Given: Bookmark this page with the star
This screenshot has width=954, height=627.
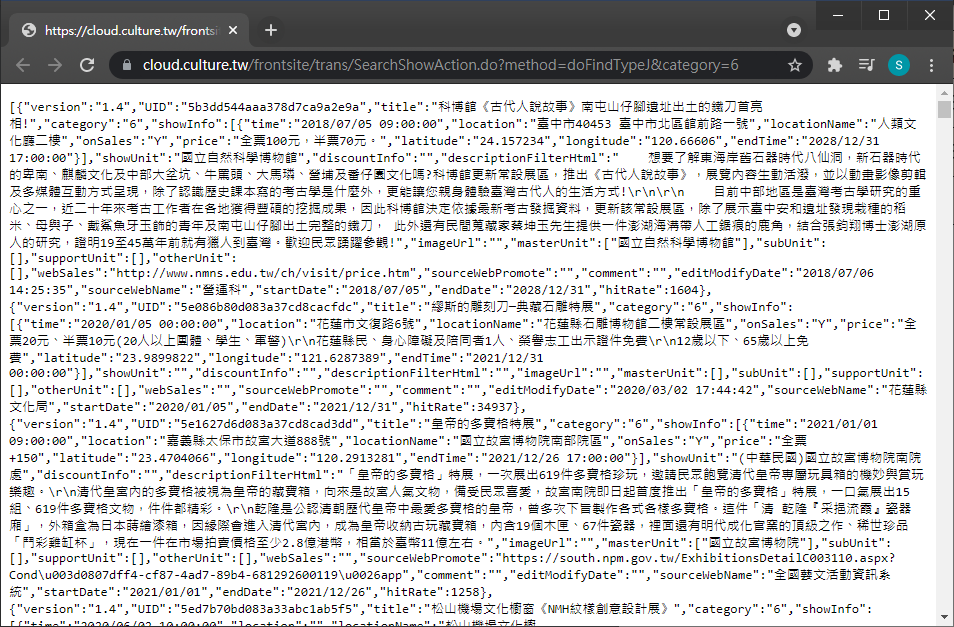Looking at the screenshot, I should coord(795,65).
